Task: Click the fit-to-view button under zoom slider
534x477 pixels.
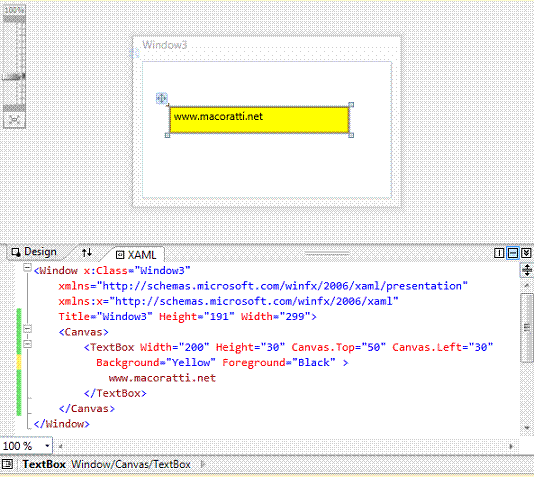Action: (x=14, y=120)
